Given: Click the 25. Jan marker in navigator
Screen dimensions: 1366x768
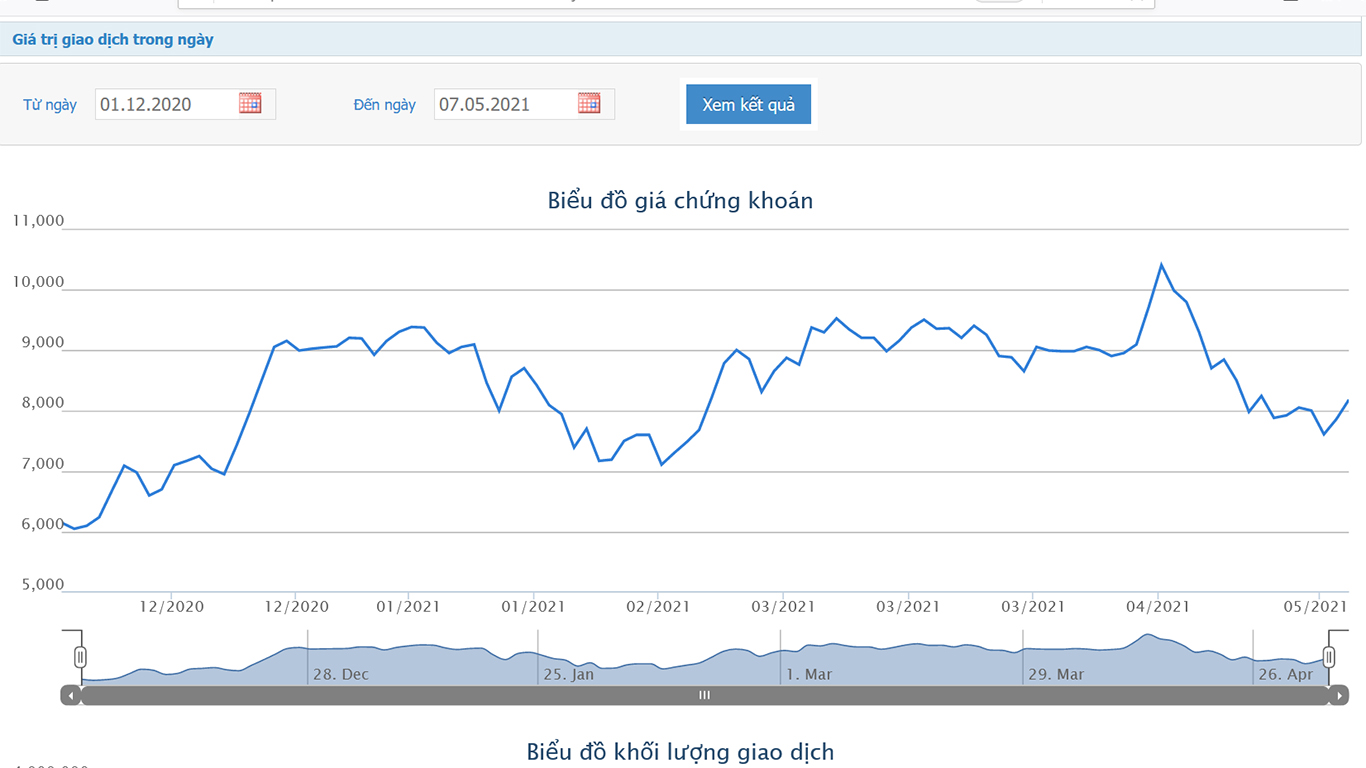Looking at the screenshot, I should click(x=568, y=674).
